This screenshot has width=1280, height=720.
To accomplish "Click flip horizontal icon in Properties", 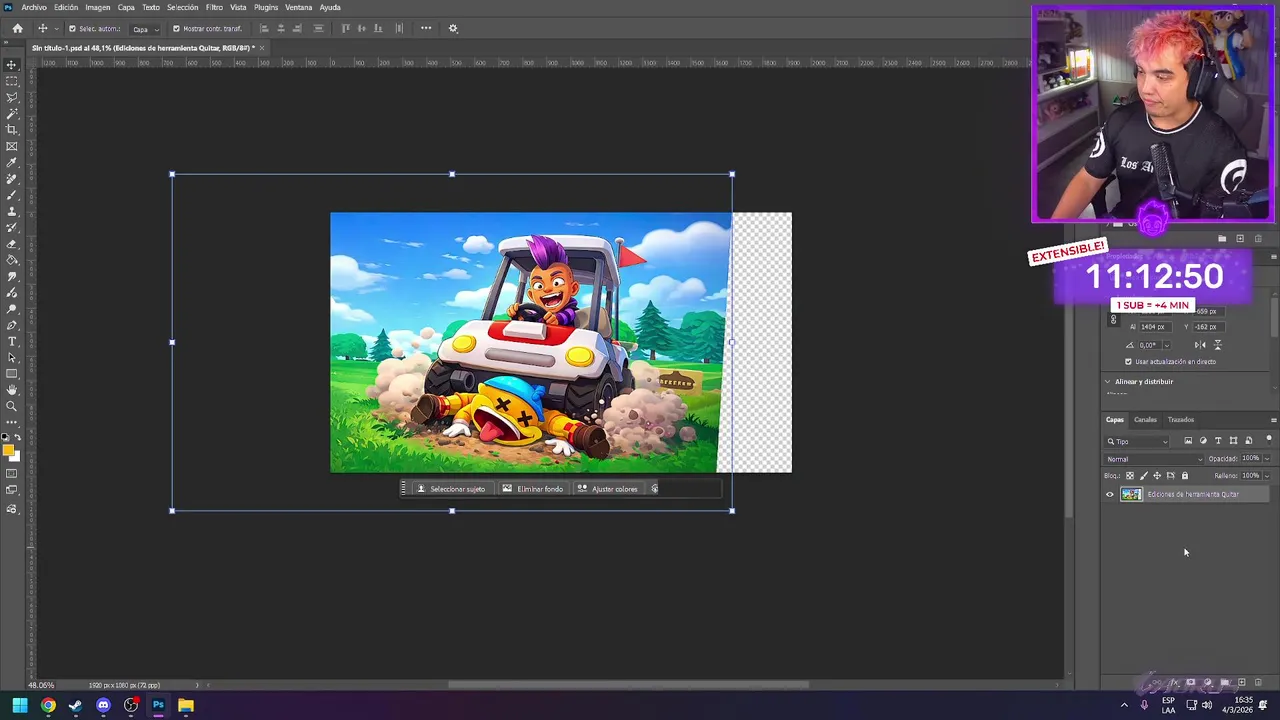I will coord(1200,345).
